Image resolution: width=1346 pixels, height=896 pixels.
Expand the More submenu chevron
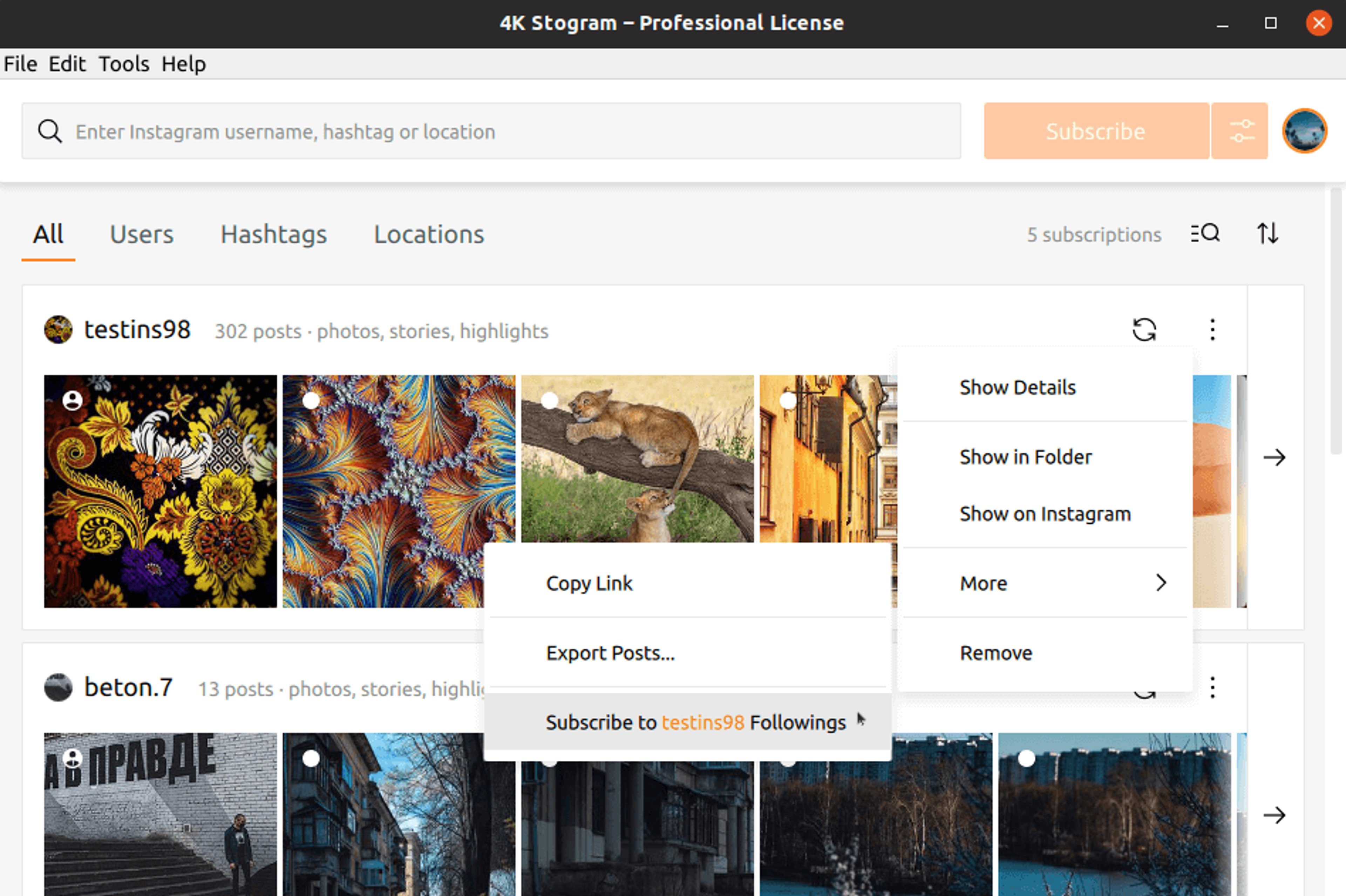click(x=1161, y=583)
